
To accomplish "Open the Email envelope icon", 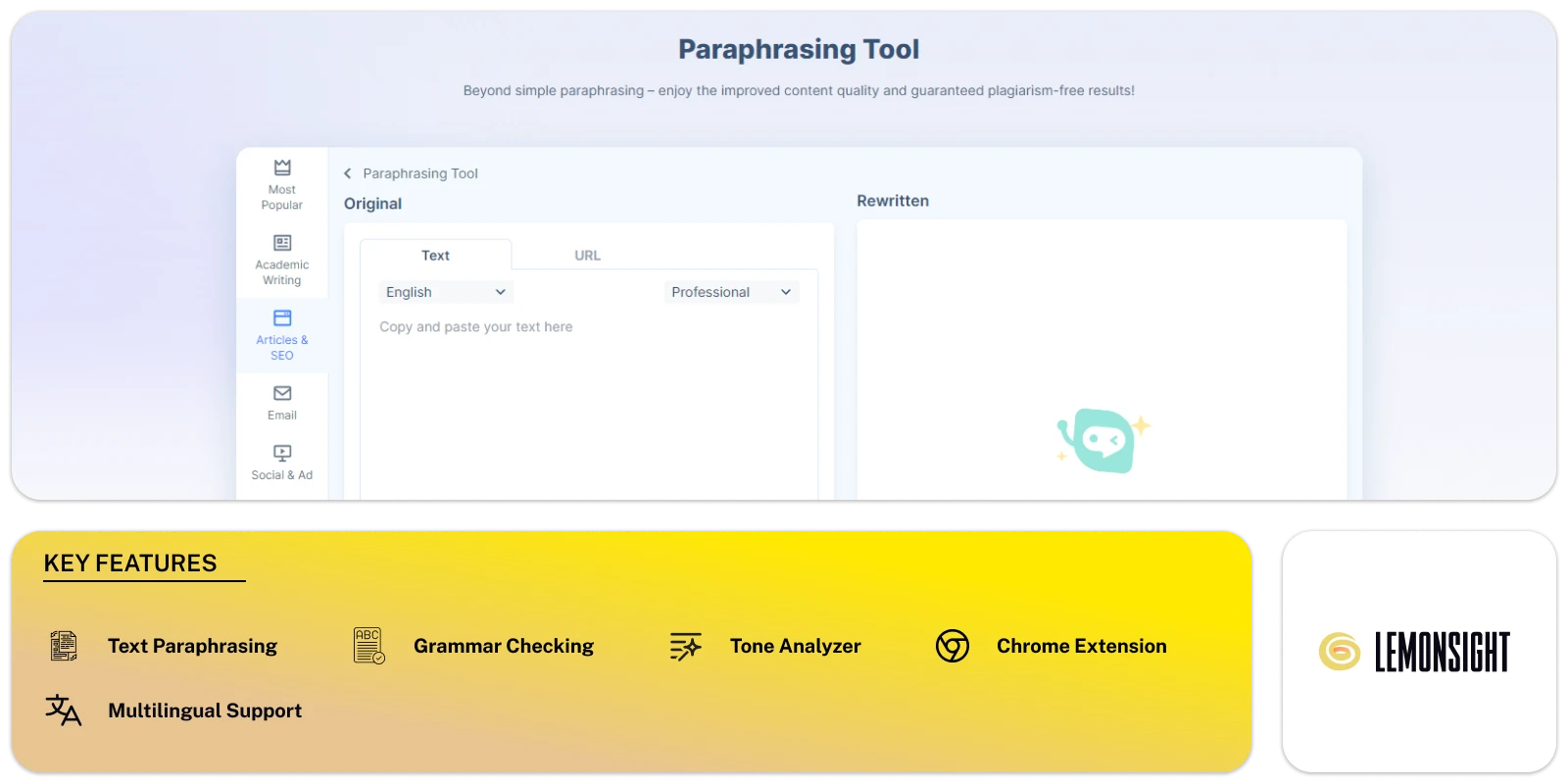I will (282, 393).
